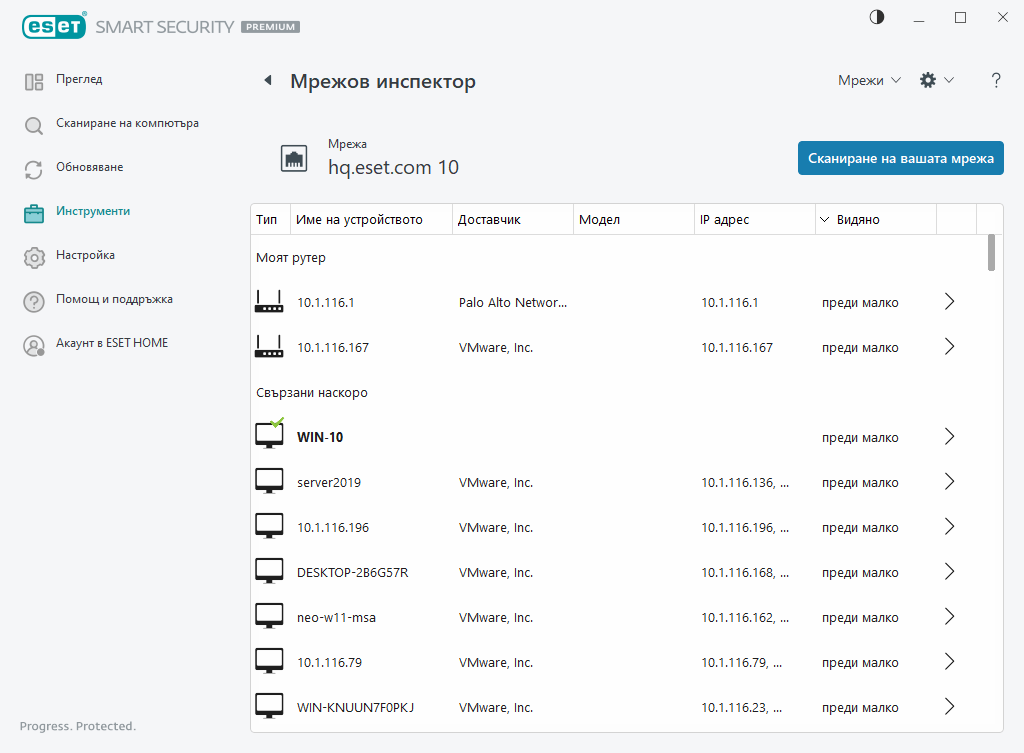The height and width of the screenshot is (753, 1024).
Task: Click the network port icon beside hq.eset.com
Action: click(294, 159)
